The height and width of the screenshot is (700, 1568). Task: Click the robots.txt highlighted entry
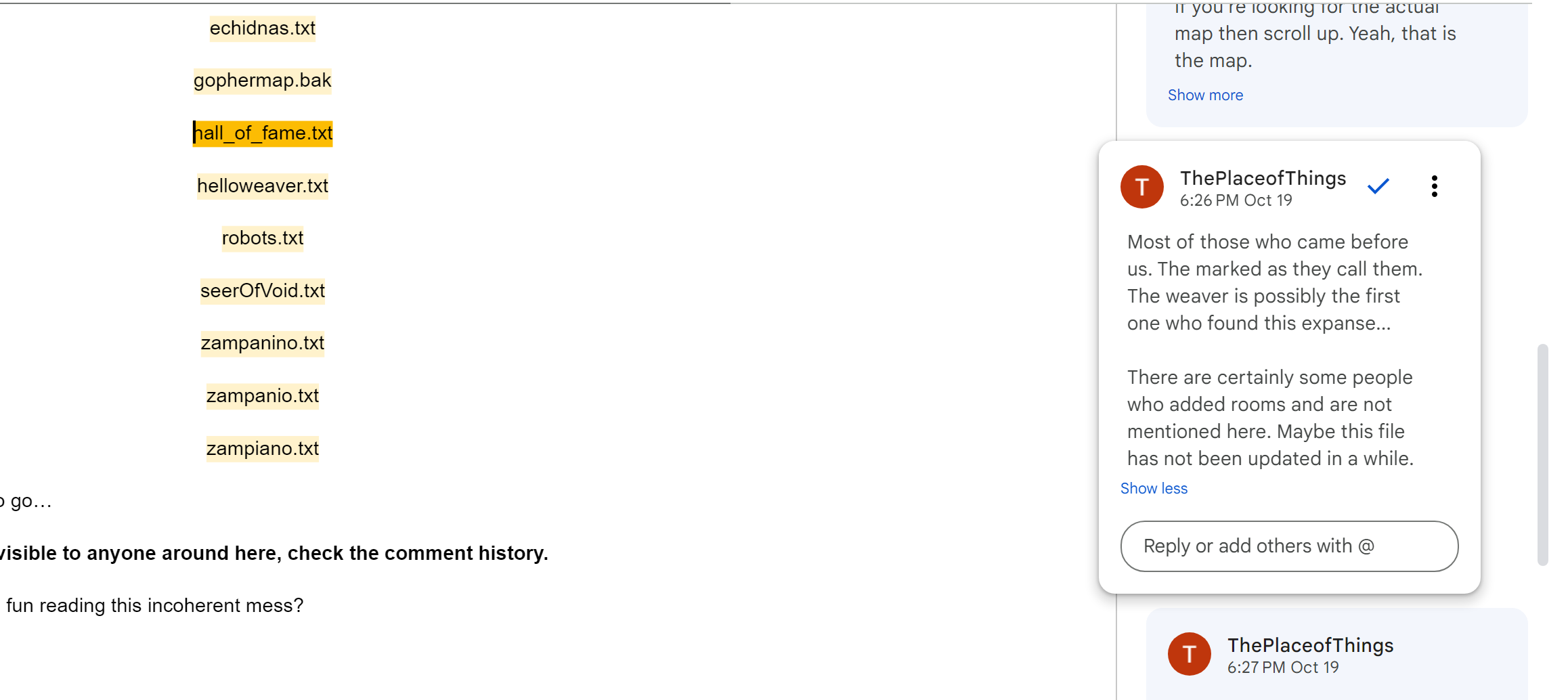click(x=263, y=238)
